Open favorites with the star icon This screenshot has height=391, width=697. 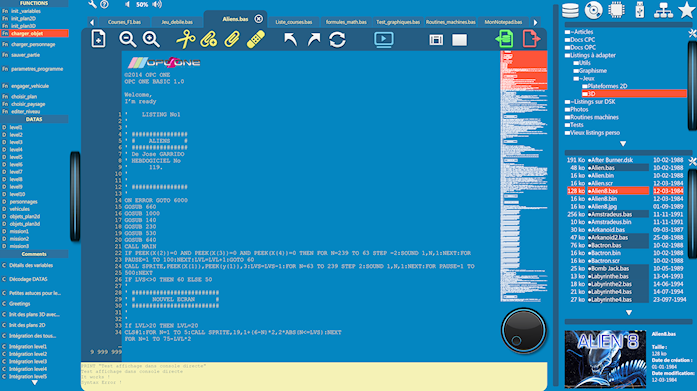tap(687, 10)
